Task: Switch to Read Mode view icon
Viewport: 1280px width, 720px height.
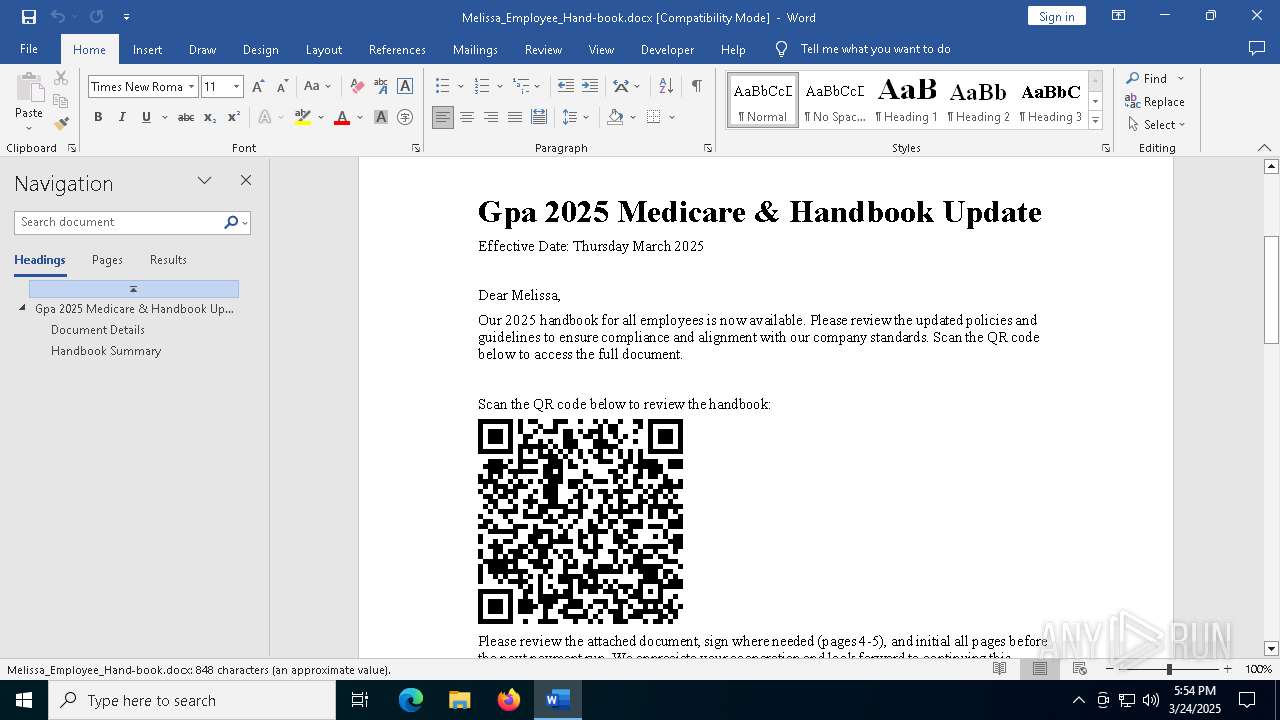Action: coord(1000,669)
